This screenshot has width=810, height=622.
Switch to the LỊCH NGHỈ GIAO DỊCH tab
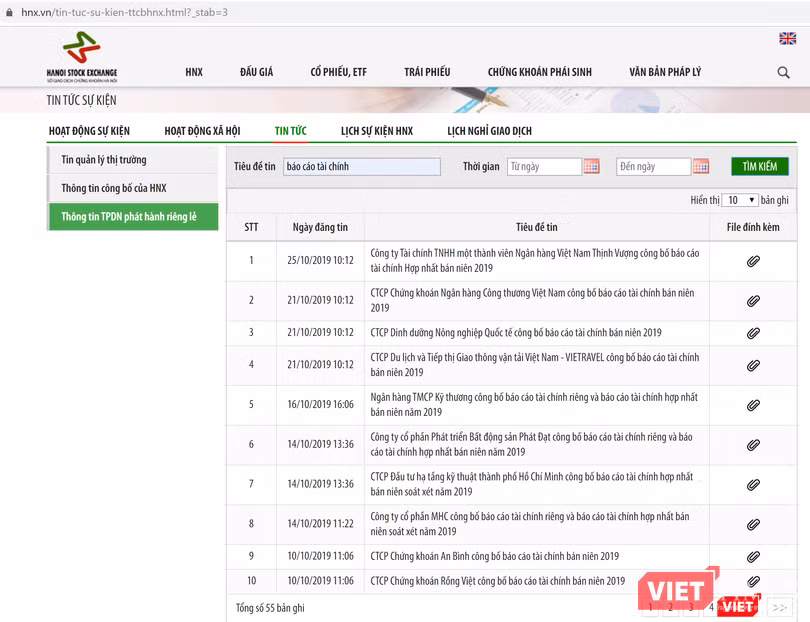pos(487,131)
